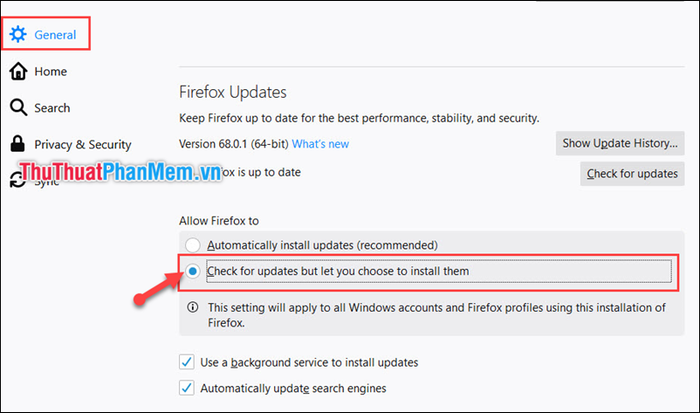
Task: Click 'Check for updates but let you choose' label
Action: coord(338,271)
